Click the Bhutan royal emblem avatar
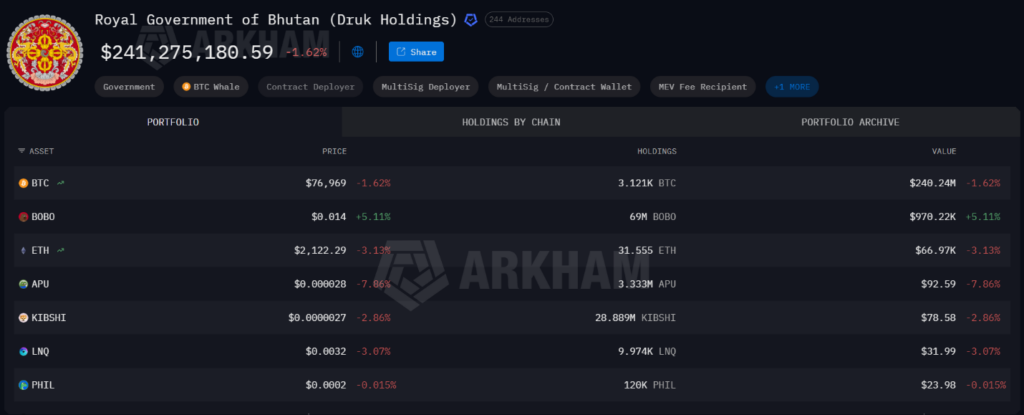 tap(44, 54)
